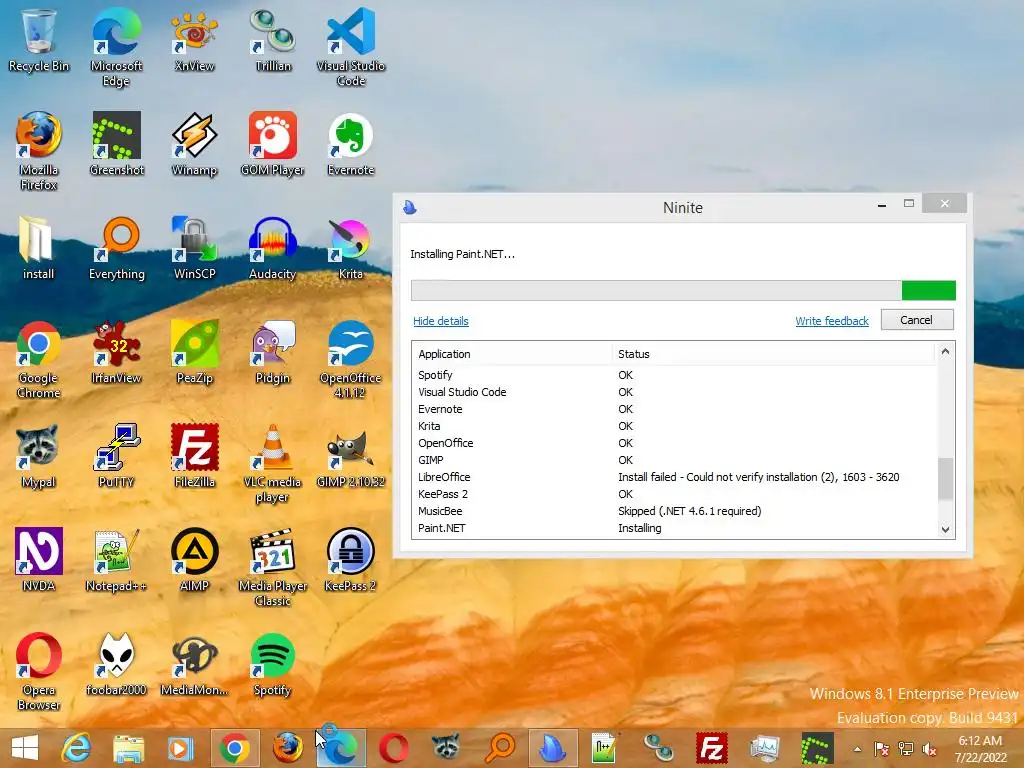Open the Write feedback link
Image resolution: width=1024 pixels, height=768 pixels.
pyautogui.click(x=832, y=321)
